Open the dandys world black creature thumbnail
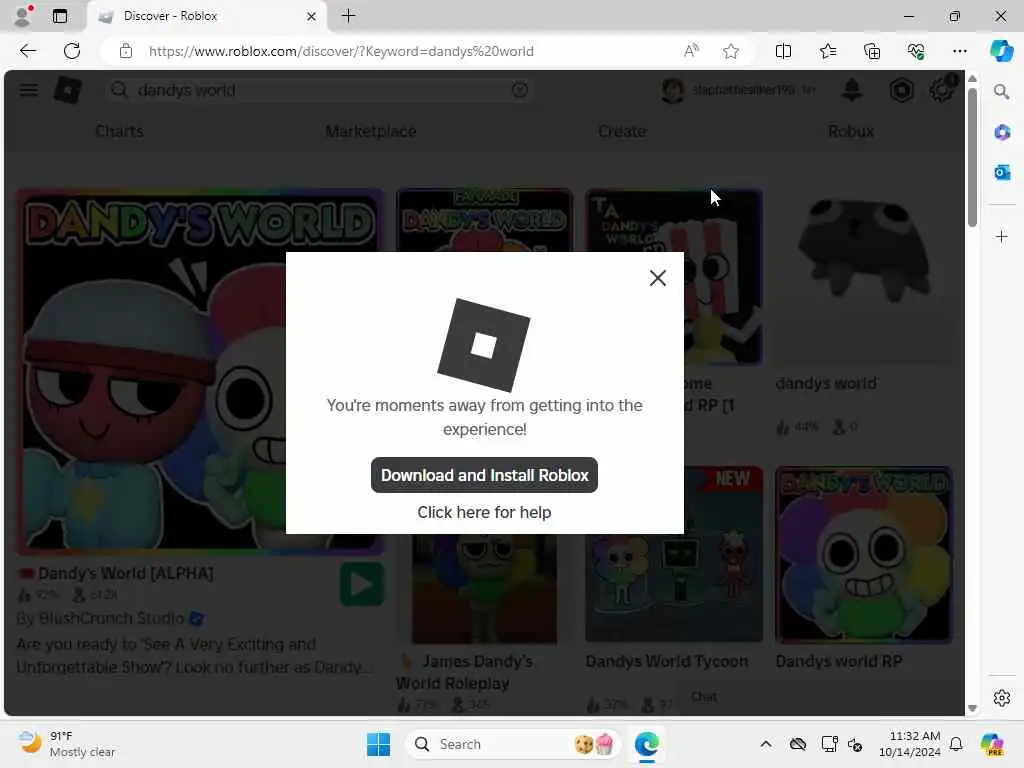This screenshot has height=768, width=1024. click(863, 278)
